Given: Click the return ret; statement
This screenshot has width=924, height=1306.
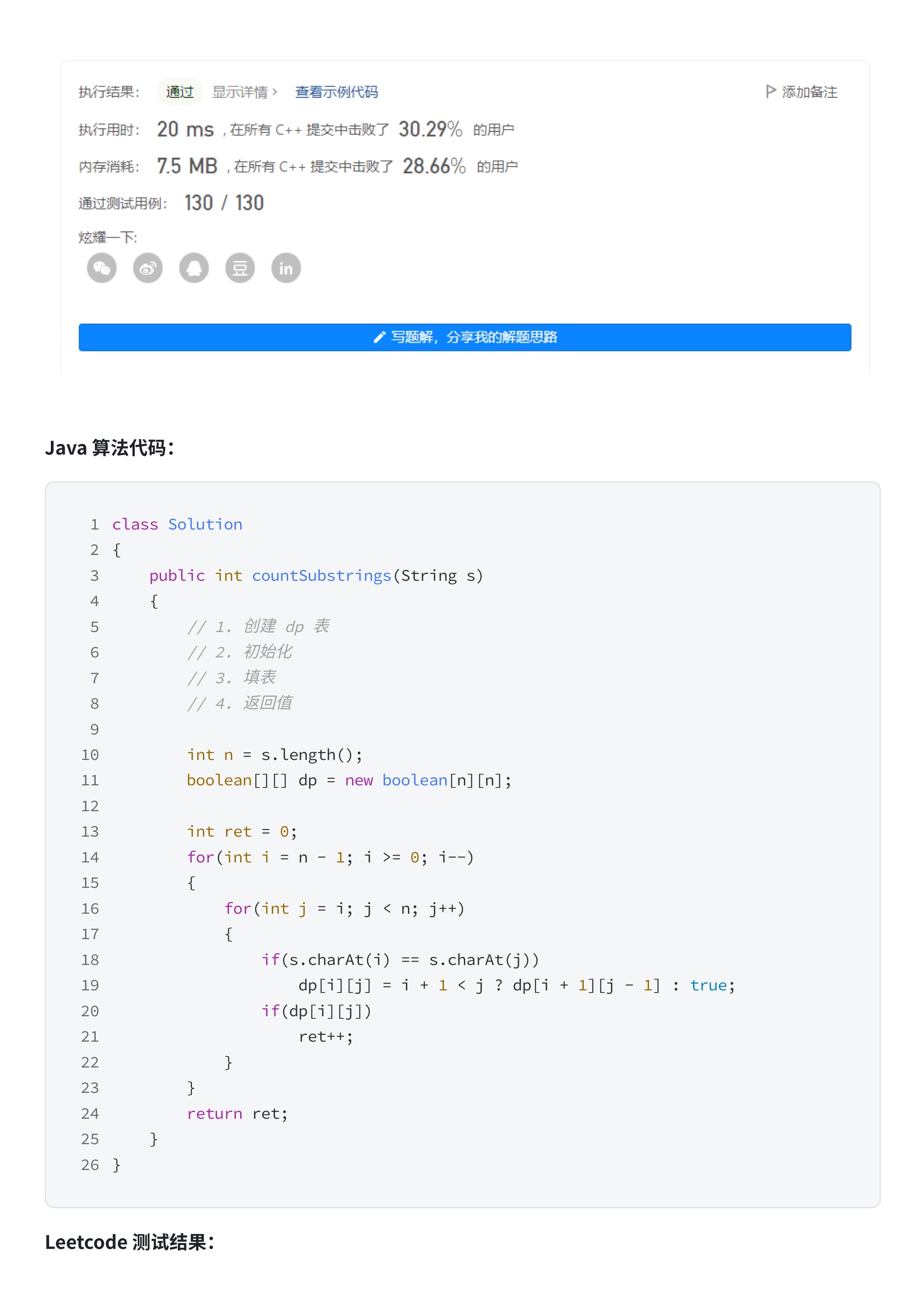Looking at the screenshot, I should click(x=237, y=1113).
